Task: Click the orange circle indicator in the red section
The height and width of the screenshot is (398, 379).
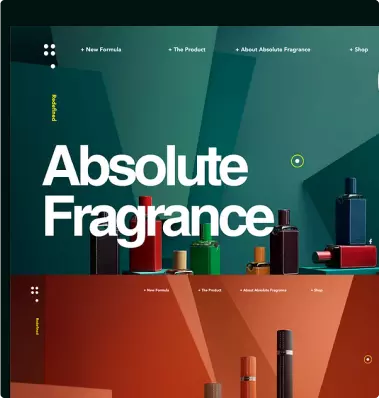Action: pyautogui.click(x=368, y=359)
